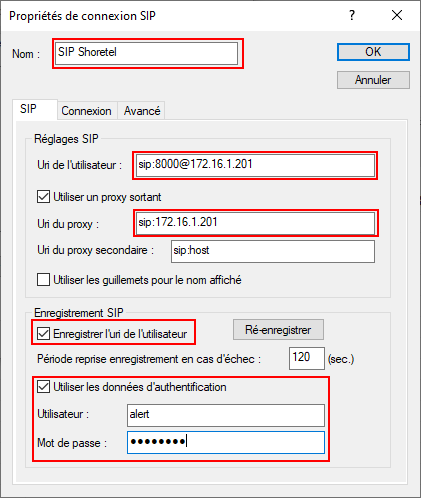421x498 pixels.
Task: Toggle Utiliser les données d'authentification
Action: [x=43, y=387]
